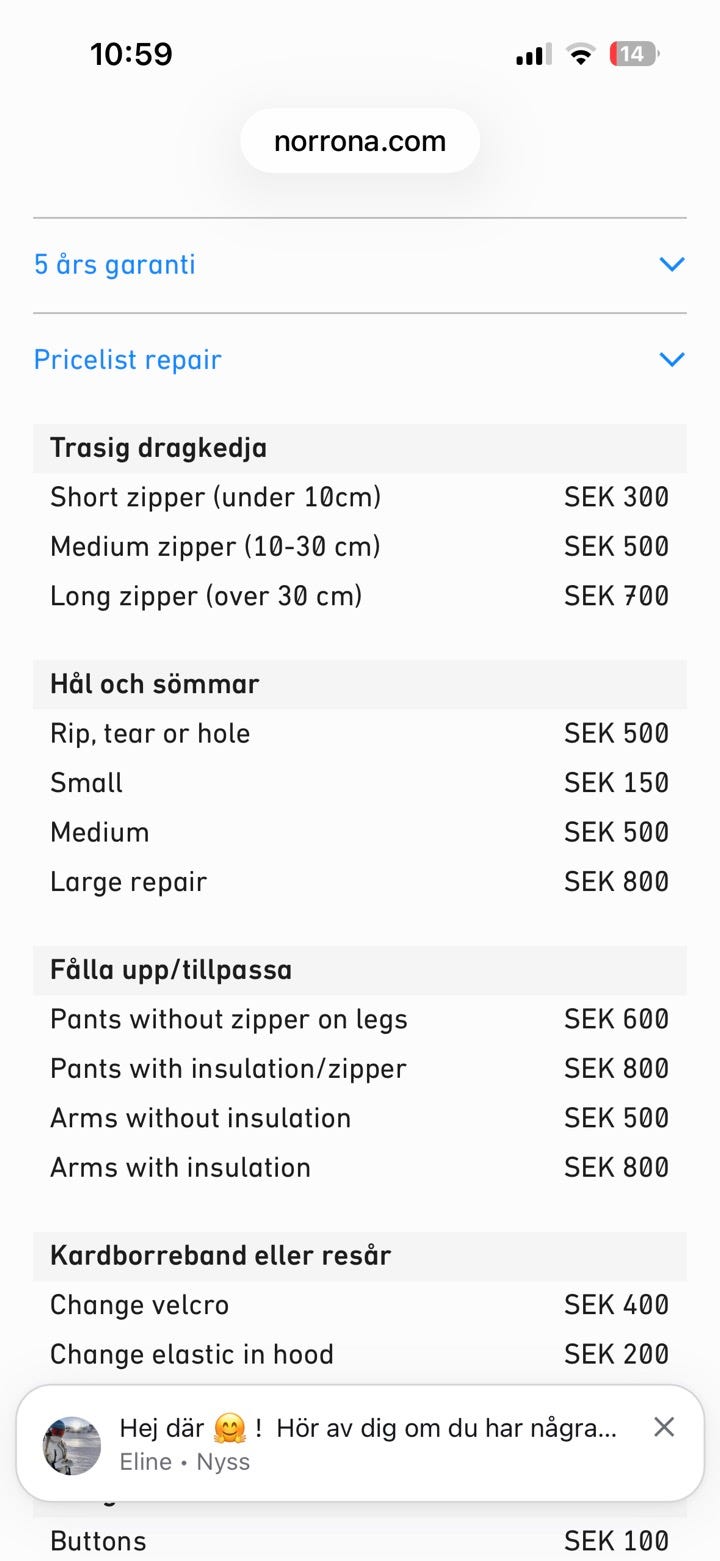Select the Trasig dragkedja section header
This screenshot has width=720, height=1561.
coord(159,447)
